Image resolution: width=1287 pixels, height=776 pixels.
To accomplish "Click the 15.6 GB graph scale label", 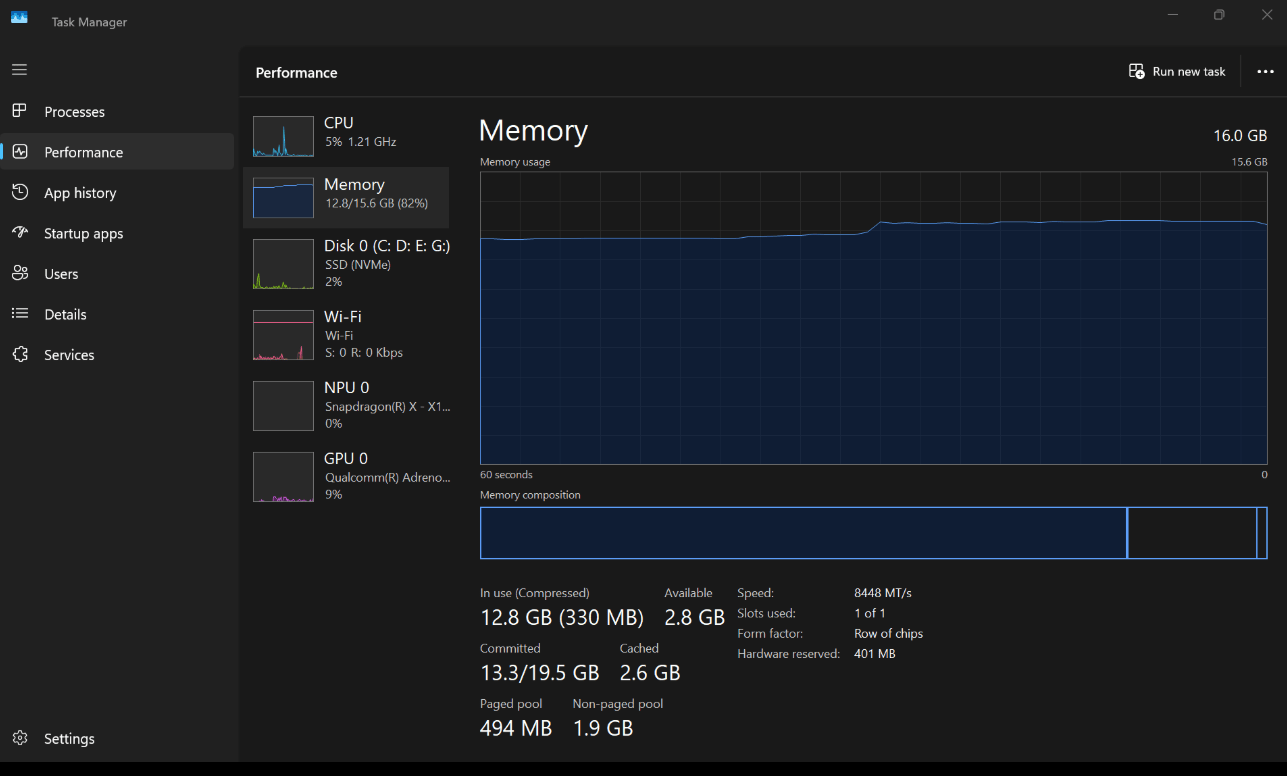I will [x=1249, y=162].
